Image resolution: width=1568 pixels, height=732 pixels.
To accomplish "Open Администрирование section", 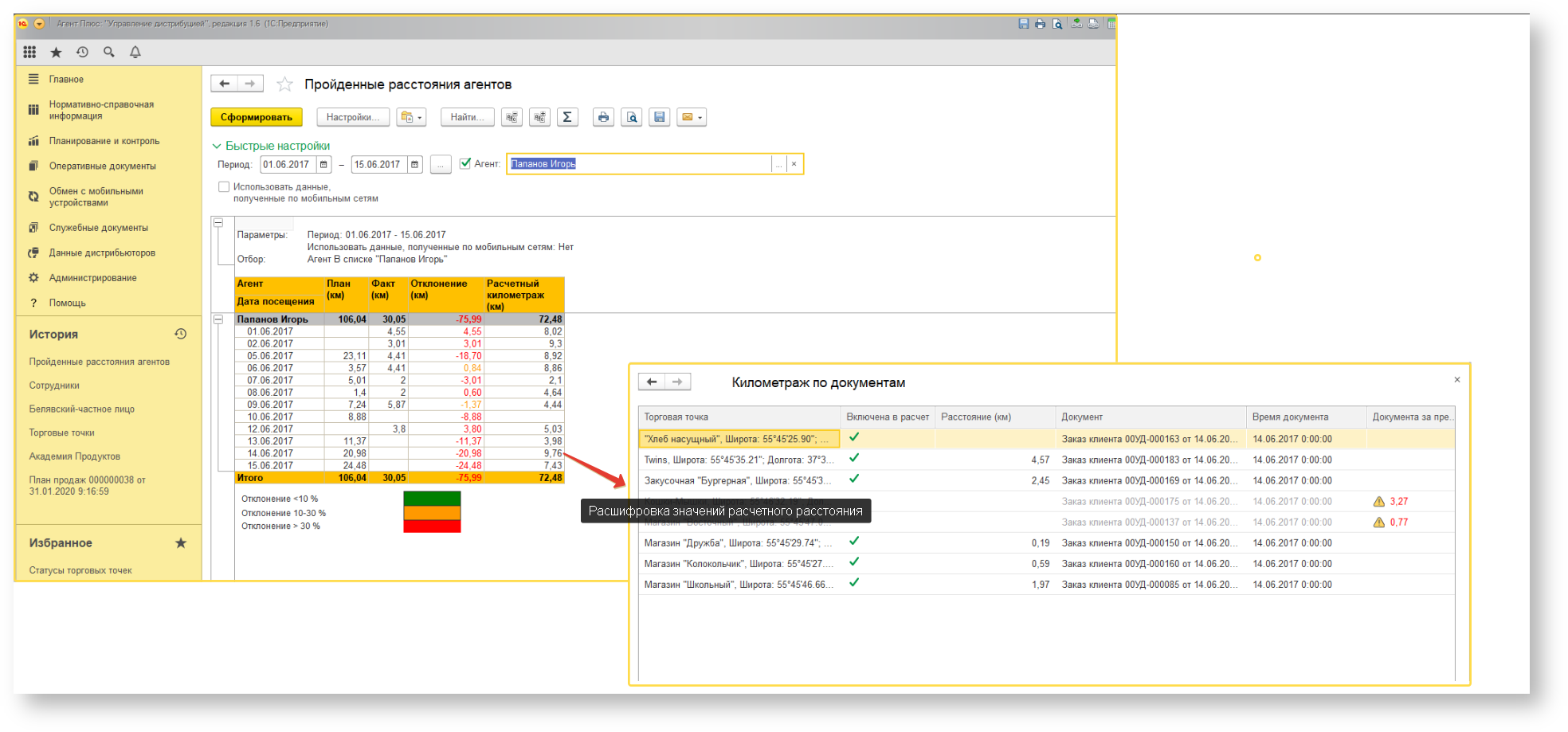I will coord(92,278).
